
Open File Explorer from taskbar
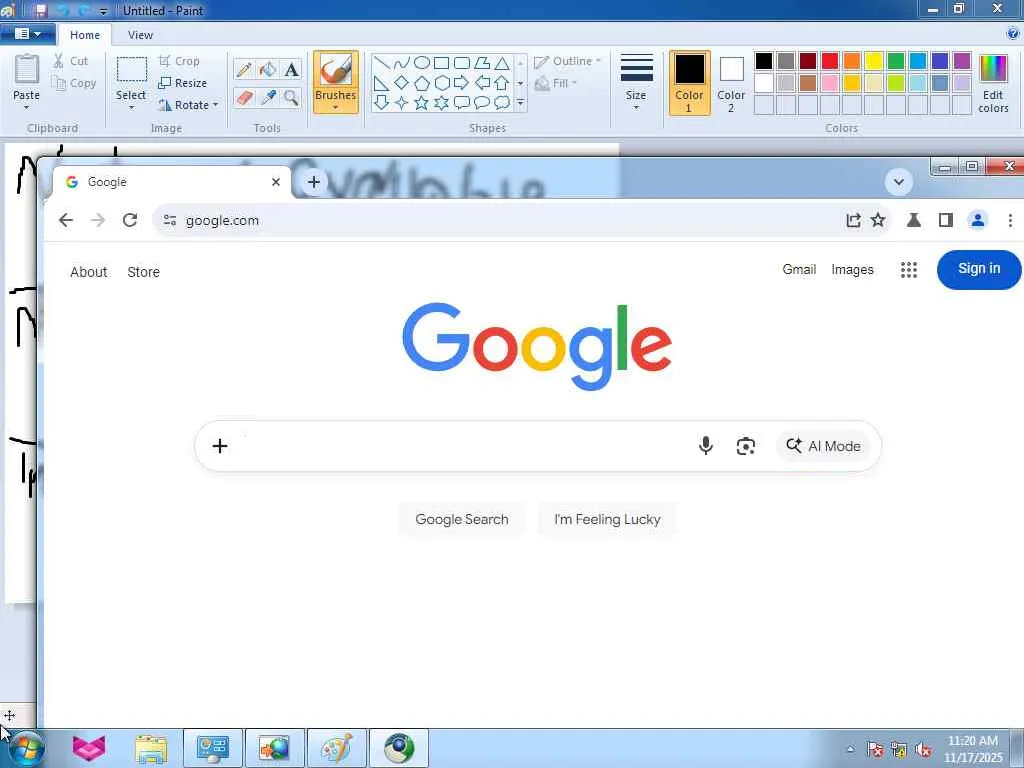(151, 748)
